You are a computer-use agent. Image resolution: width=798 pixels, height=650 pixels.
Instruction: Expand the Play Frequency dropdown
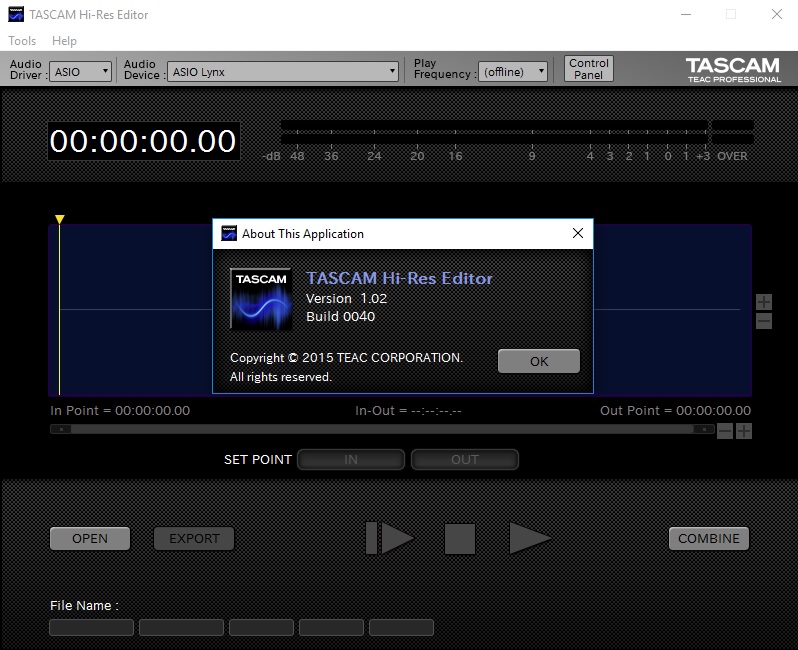click(512, 71)
